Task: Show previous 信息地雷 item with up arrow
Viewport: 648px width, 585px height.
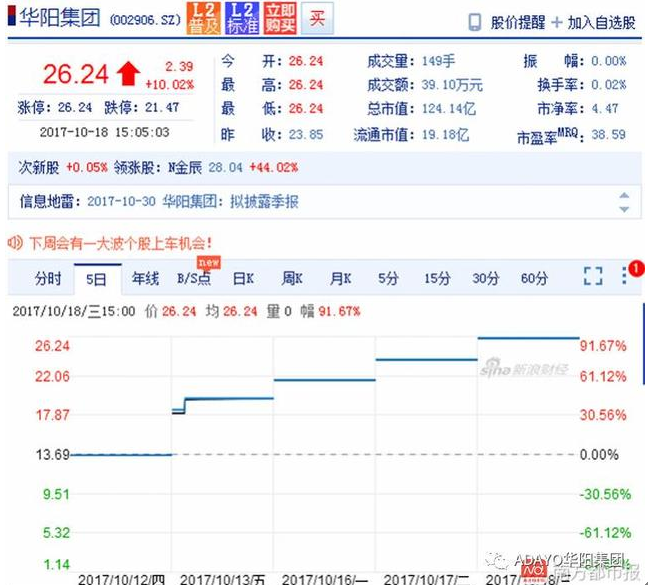Action: [x=624, y=195]
